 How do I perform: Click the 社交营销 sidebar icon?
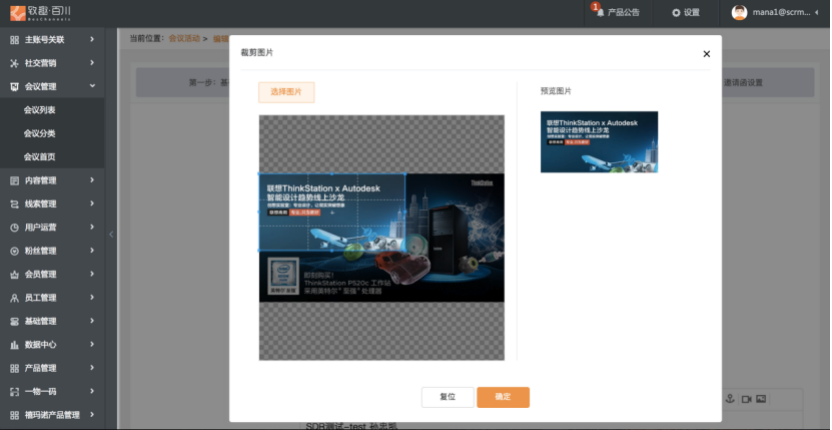(x=14, y=63)
